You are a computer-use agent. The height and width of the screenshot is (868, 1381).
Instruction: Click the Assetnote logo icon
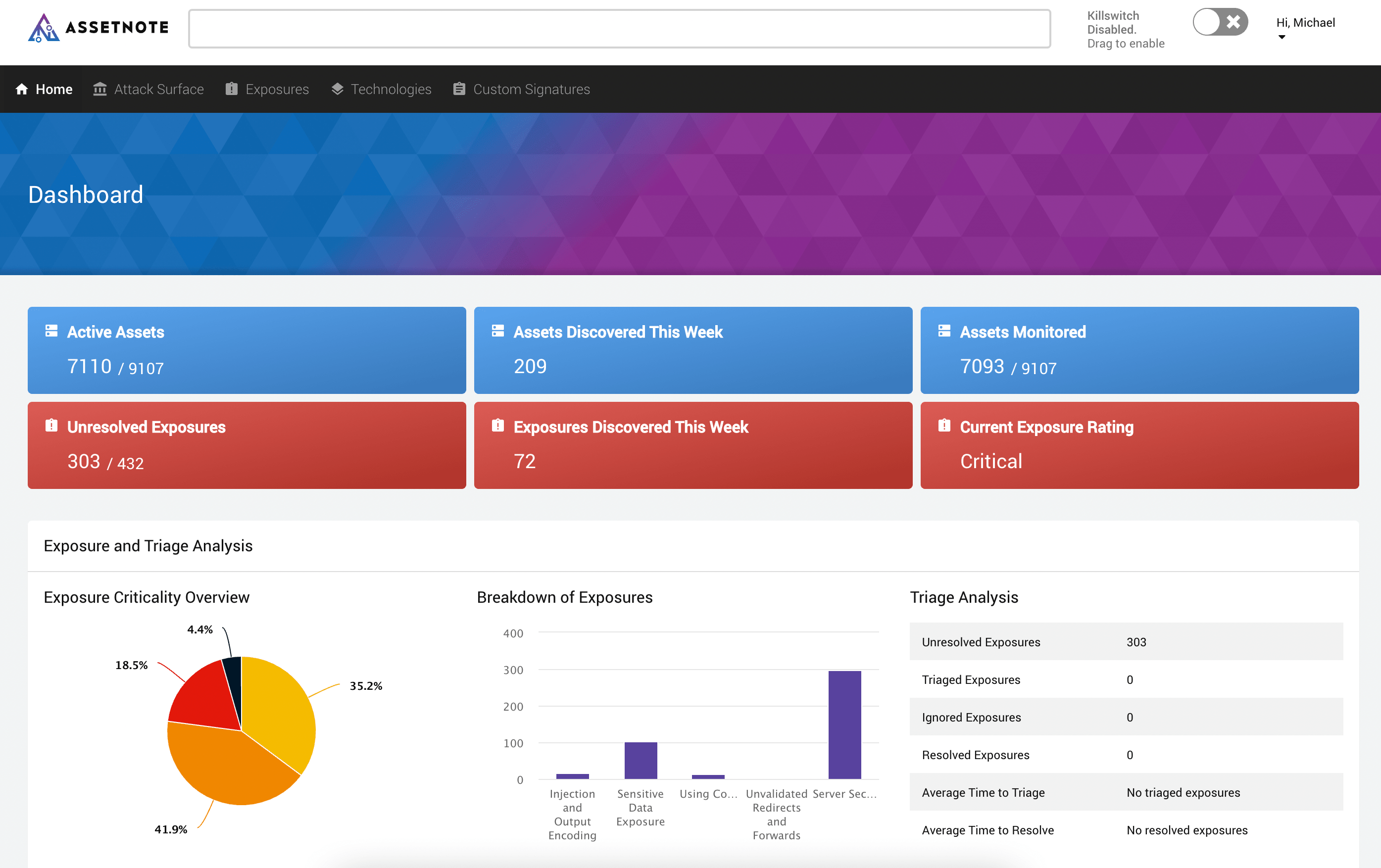click(43, 28)
